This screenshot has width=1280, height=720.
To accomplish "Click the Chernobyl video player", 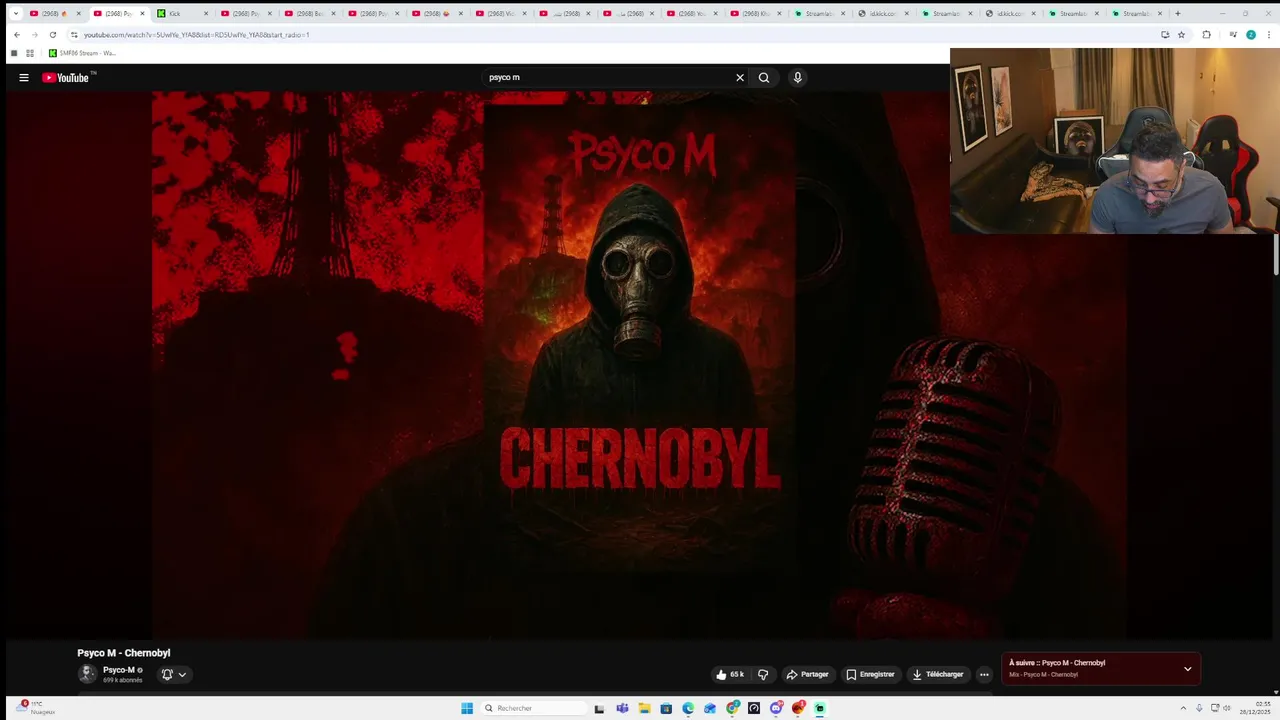I will 640,365.
